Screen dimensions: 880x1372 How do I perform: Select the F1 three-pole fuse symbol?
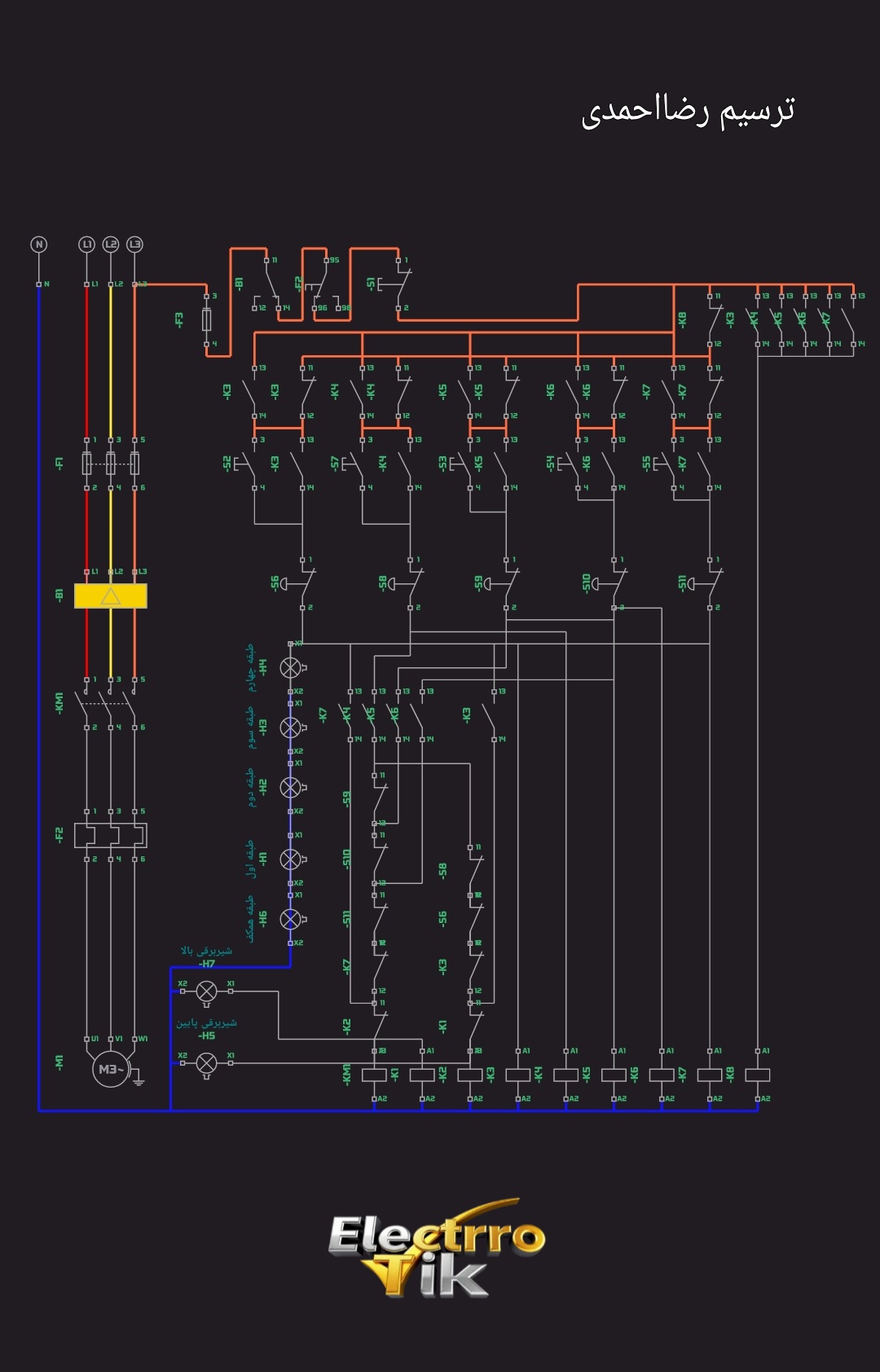pyautogui.click(x=111, y=464)
